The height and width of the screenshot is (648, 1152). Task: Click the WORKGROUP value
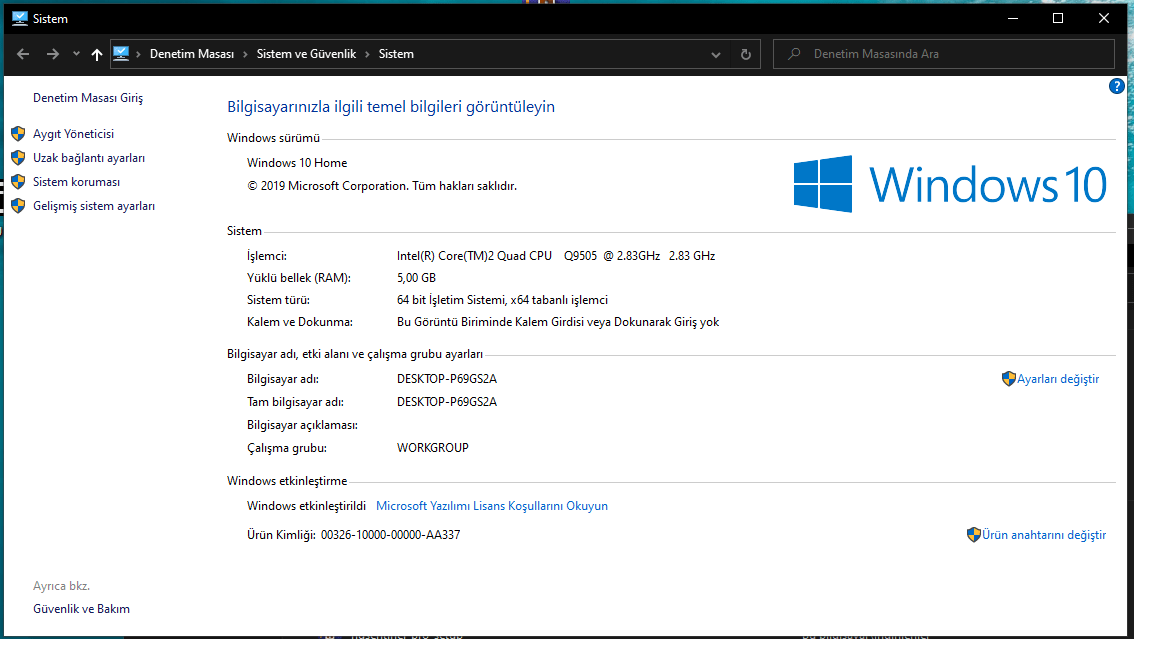point(433,448)
